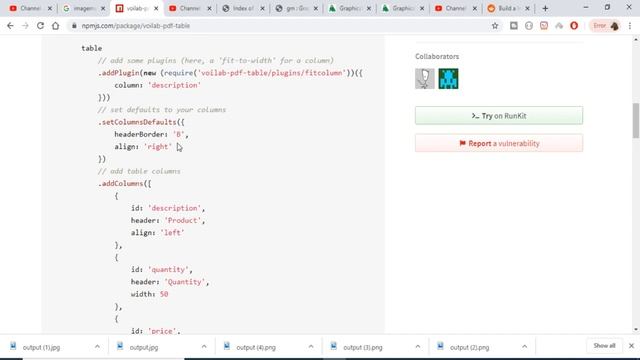Click the code line ".addColumns(["
Viewport: 640px width, 360px height.
[x=124, y=183]
